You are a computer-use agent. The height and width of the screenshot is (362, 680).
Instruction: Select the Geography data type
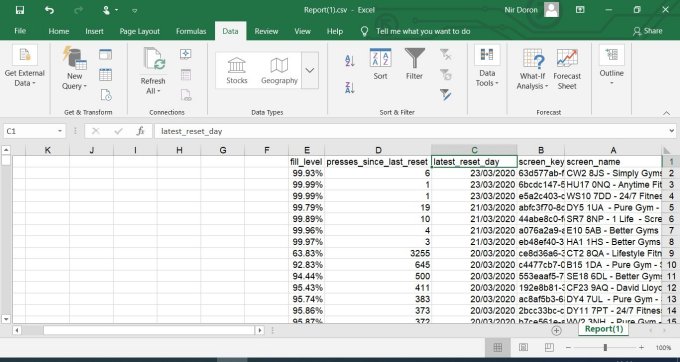[x=279, y=71]
